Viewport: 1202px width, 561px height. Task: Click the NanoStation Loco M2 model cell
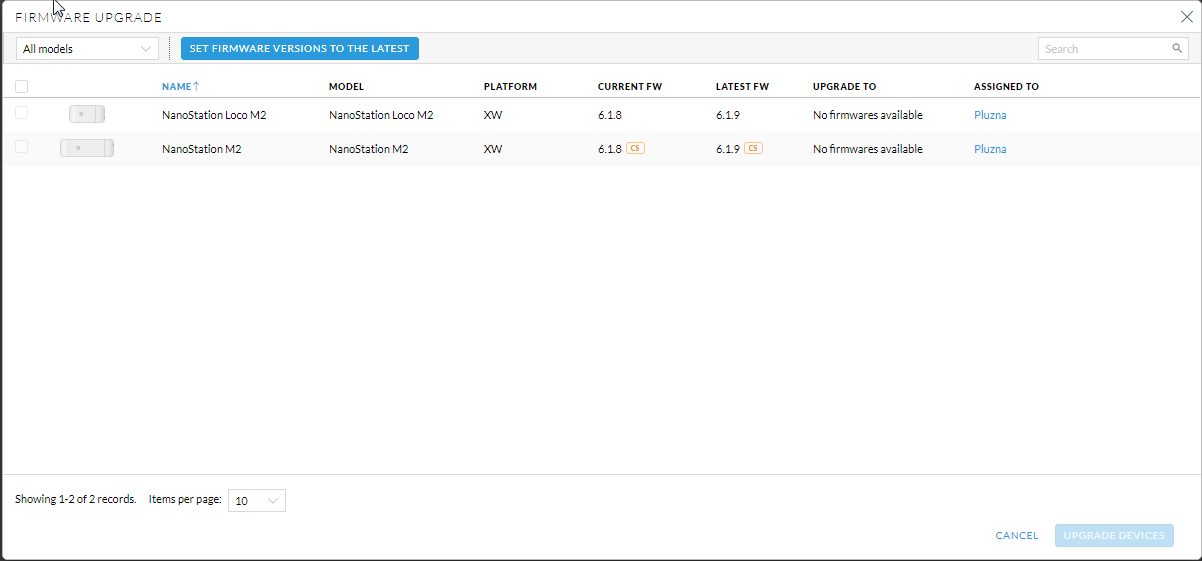pyautogui.click(x=381, y=115)
